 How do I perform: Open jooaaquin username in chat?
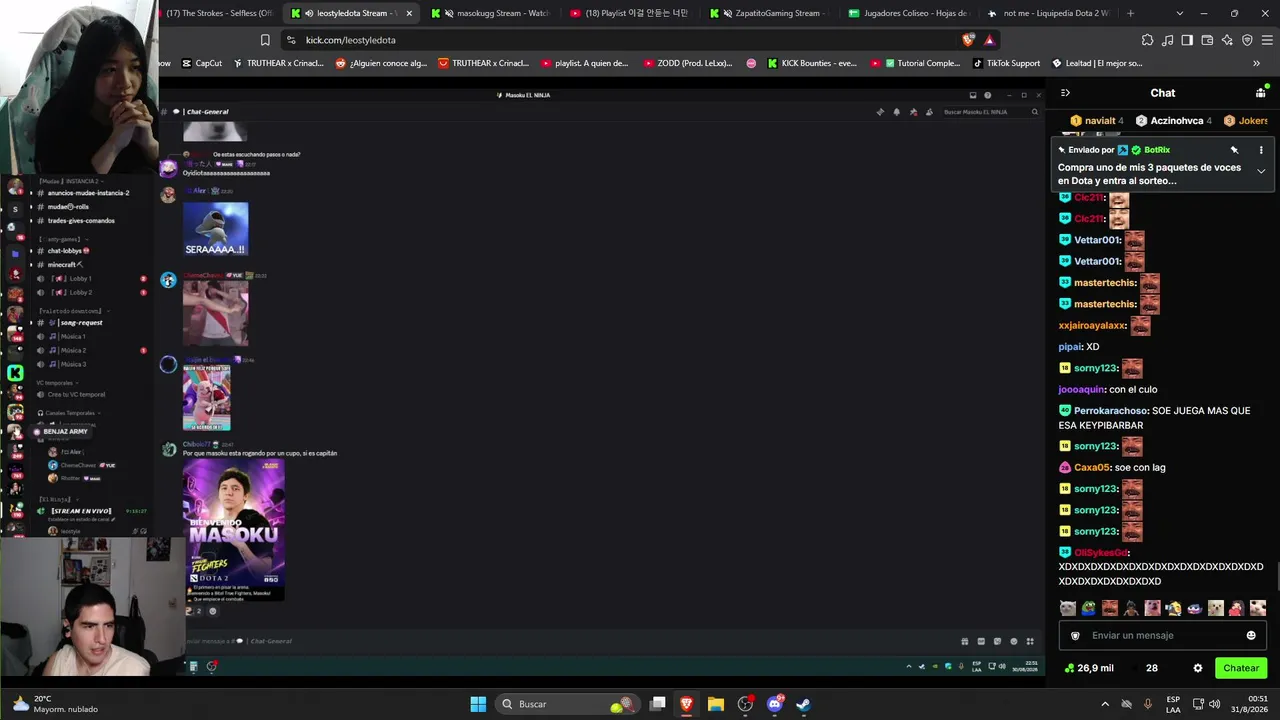[x=1082, y=390]
